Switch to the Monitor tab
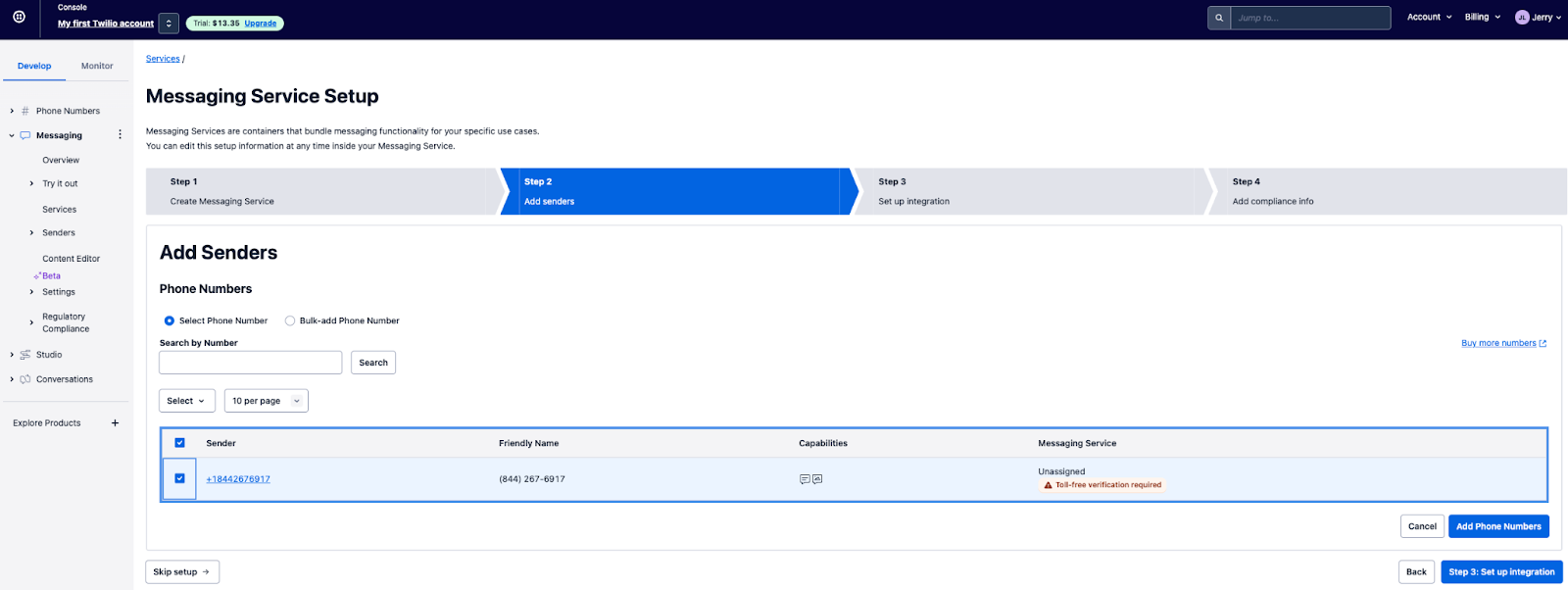Viewport: 1568px width, 590px height. coord(97,66)
